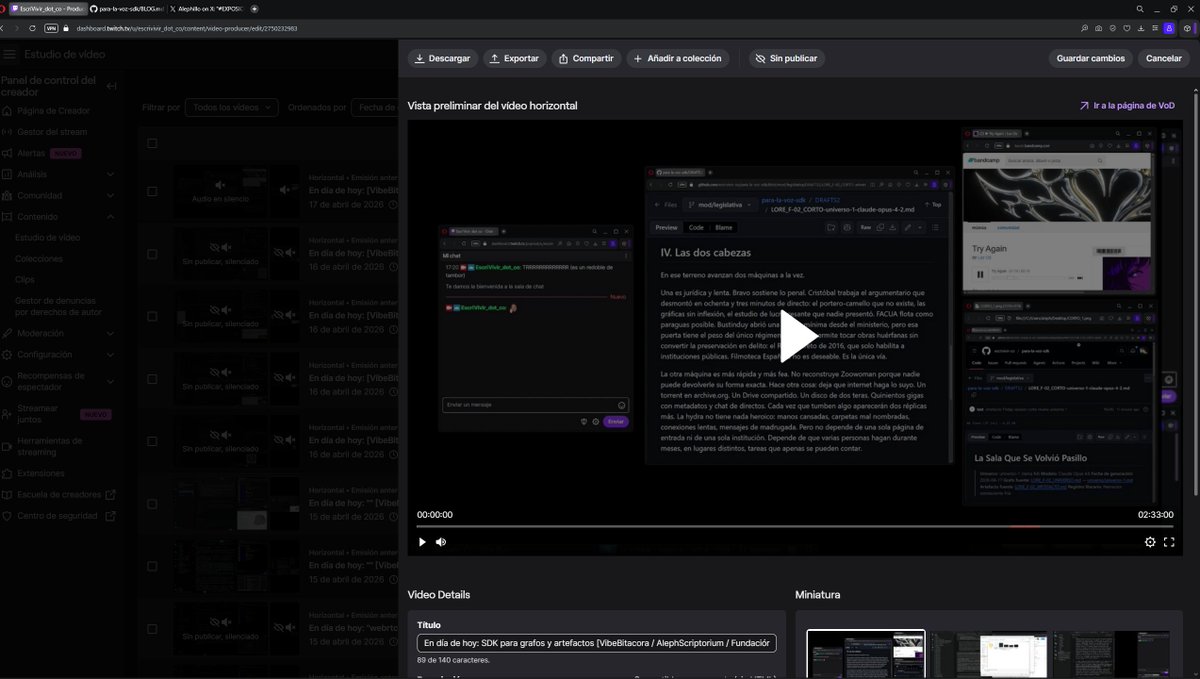Mute the video player volume icon

441,542
